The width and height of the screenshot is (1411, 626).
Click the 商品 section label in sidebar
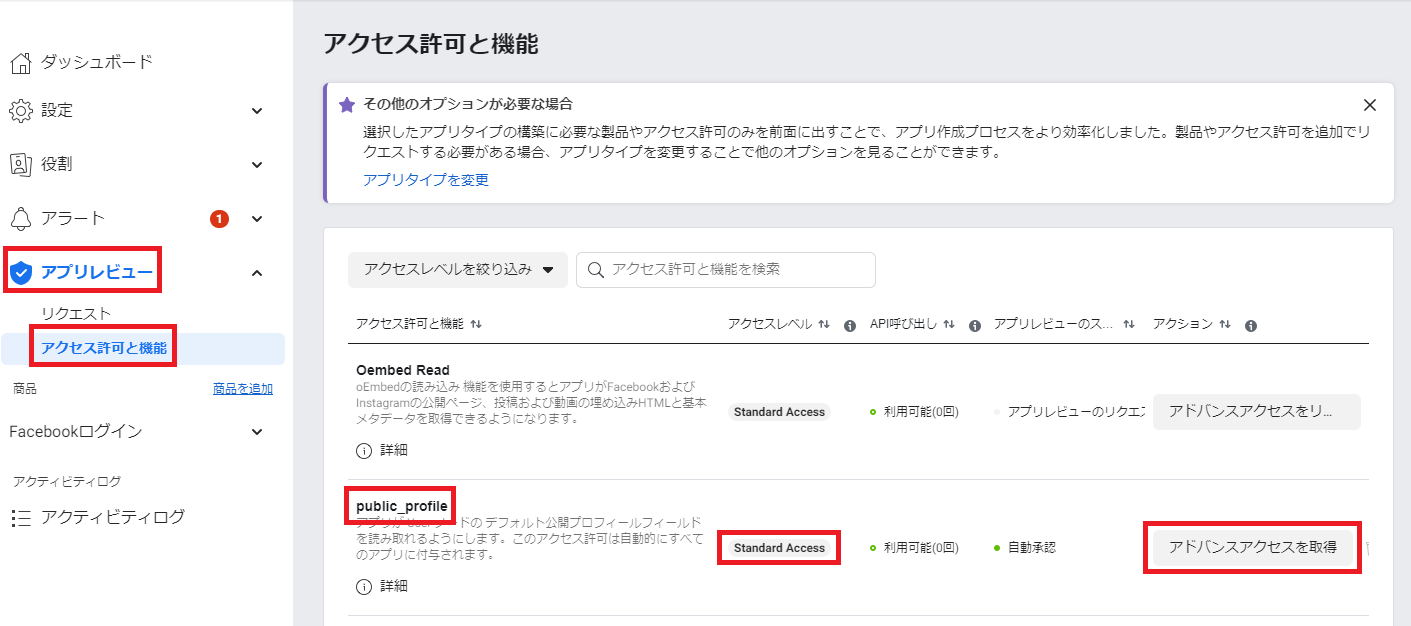coord(25,389)
